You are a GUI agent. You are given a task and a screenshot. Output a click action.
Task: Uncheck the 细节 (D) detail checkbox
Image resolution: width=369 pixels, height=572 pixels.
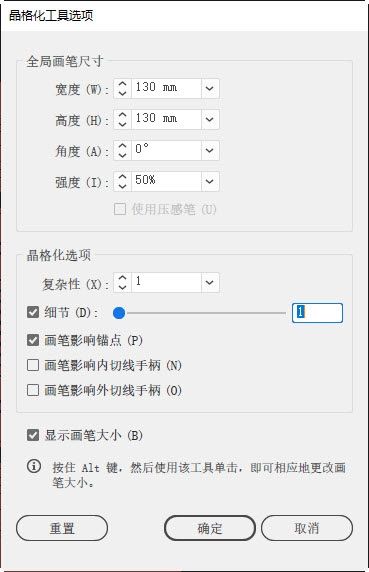coord(33,312)
